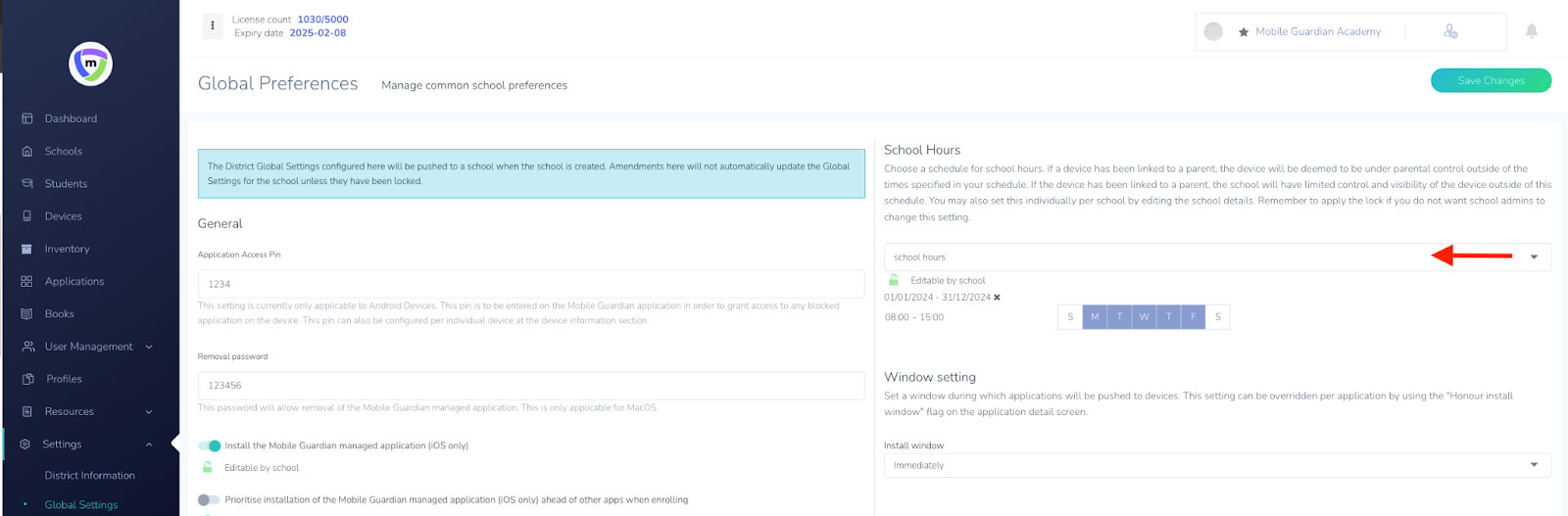Viewport: 1568px width, 516px height.
Task: Click the Devices icon in sidebar
Action: 26,216
